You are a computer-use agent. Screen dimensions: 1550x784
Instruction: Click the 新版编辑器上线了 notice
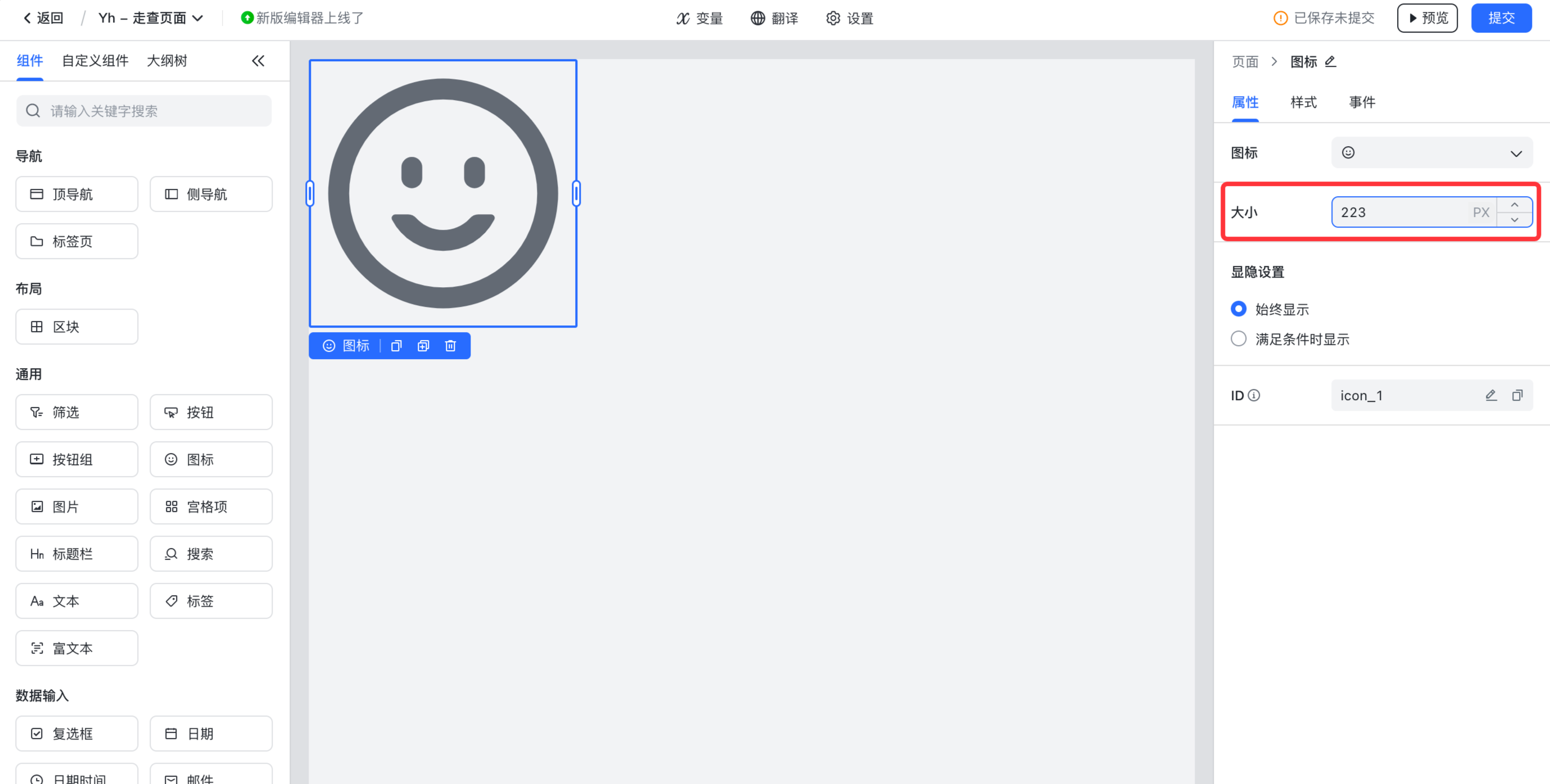point(302,18)
